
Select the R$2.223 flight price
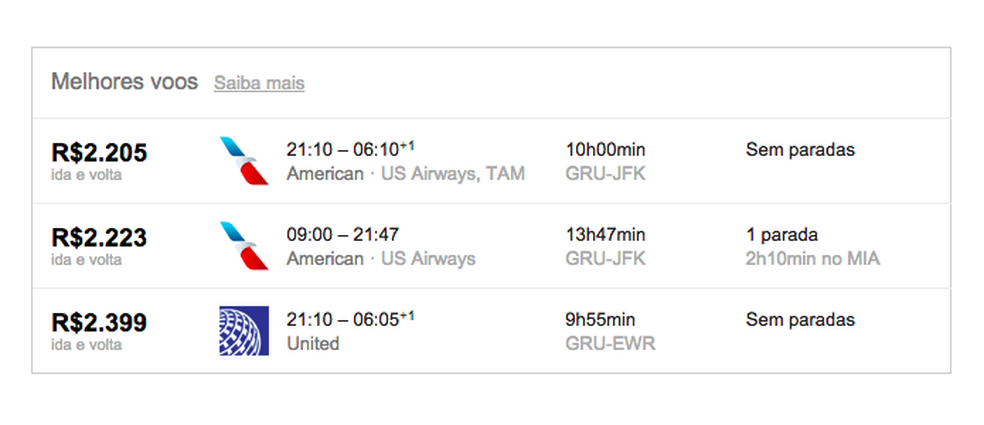tap(99, 238)
